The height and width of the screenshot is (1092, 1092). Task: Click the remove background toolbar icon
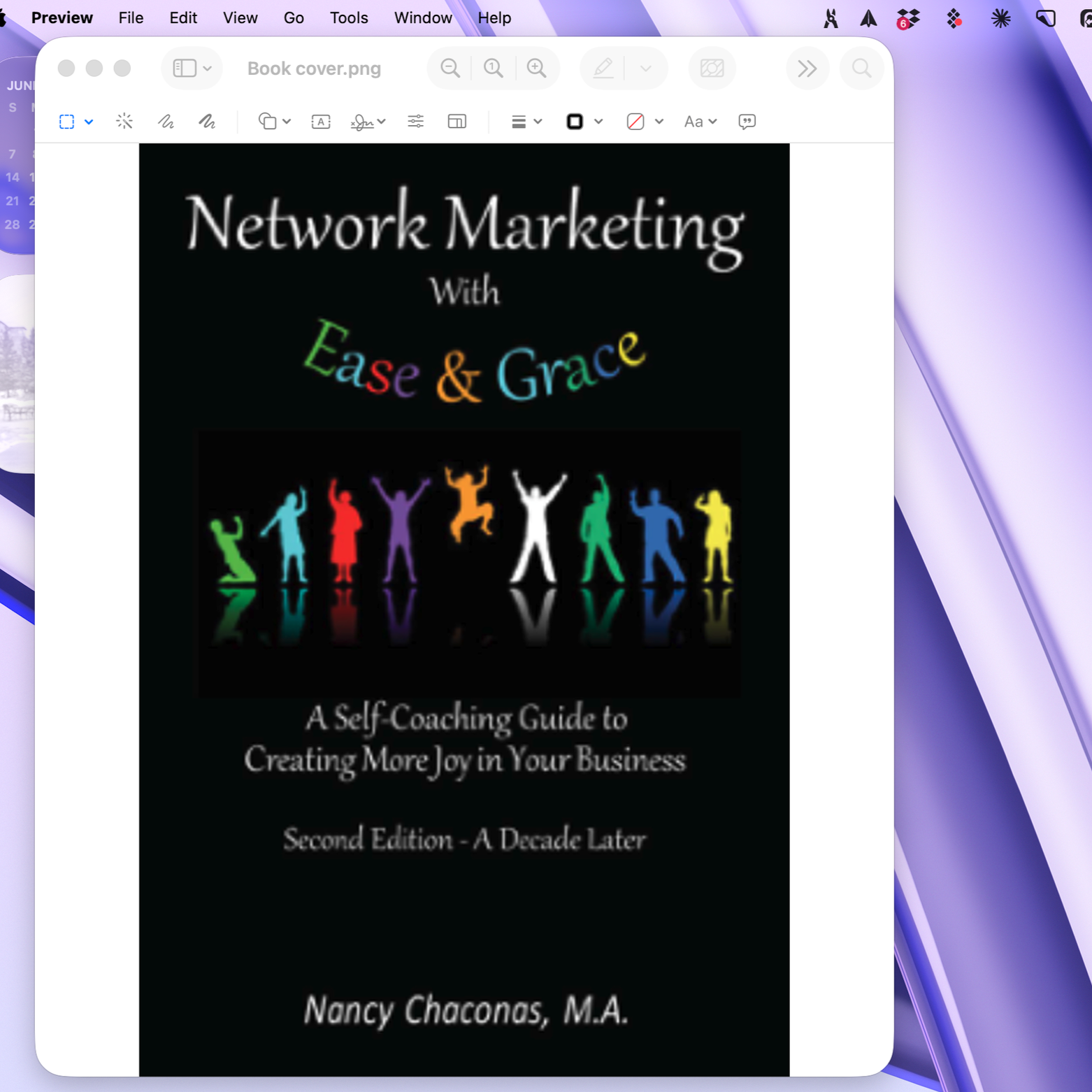click(x=712, y=68)
